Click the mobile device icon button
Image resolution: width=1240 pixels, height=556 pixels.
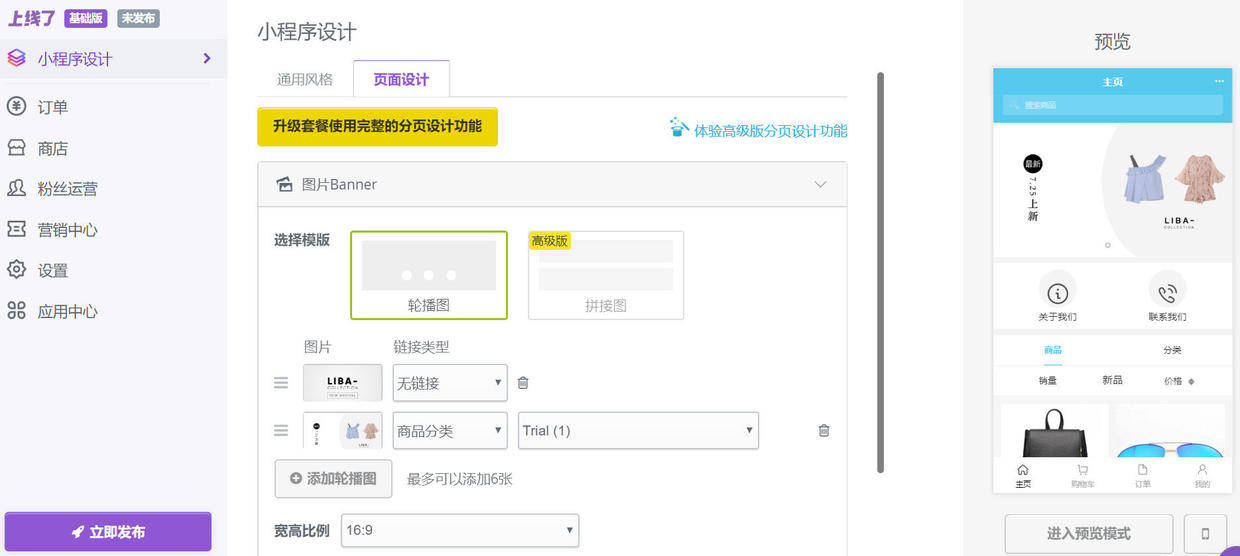[1205, 533]
